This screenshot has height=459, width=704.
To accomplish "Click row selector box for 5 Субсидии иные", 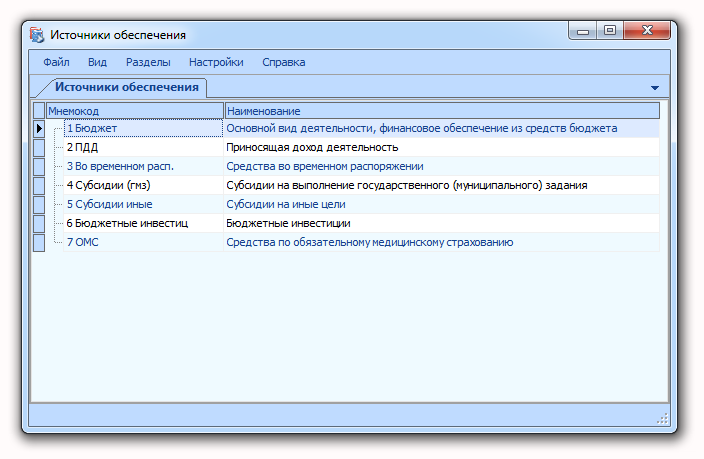I will pos(39,204).
